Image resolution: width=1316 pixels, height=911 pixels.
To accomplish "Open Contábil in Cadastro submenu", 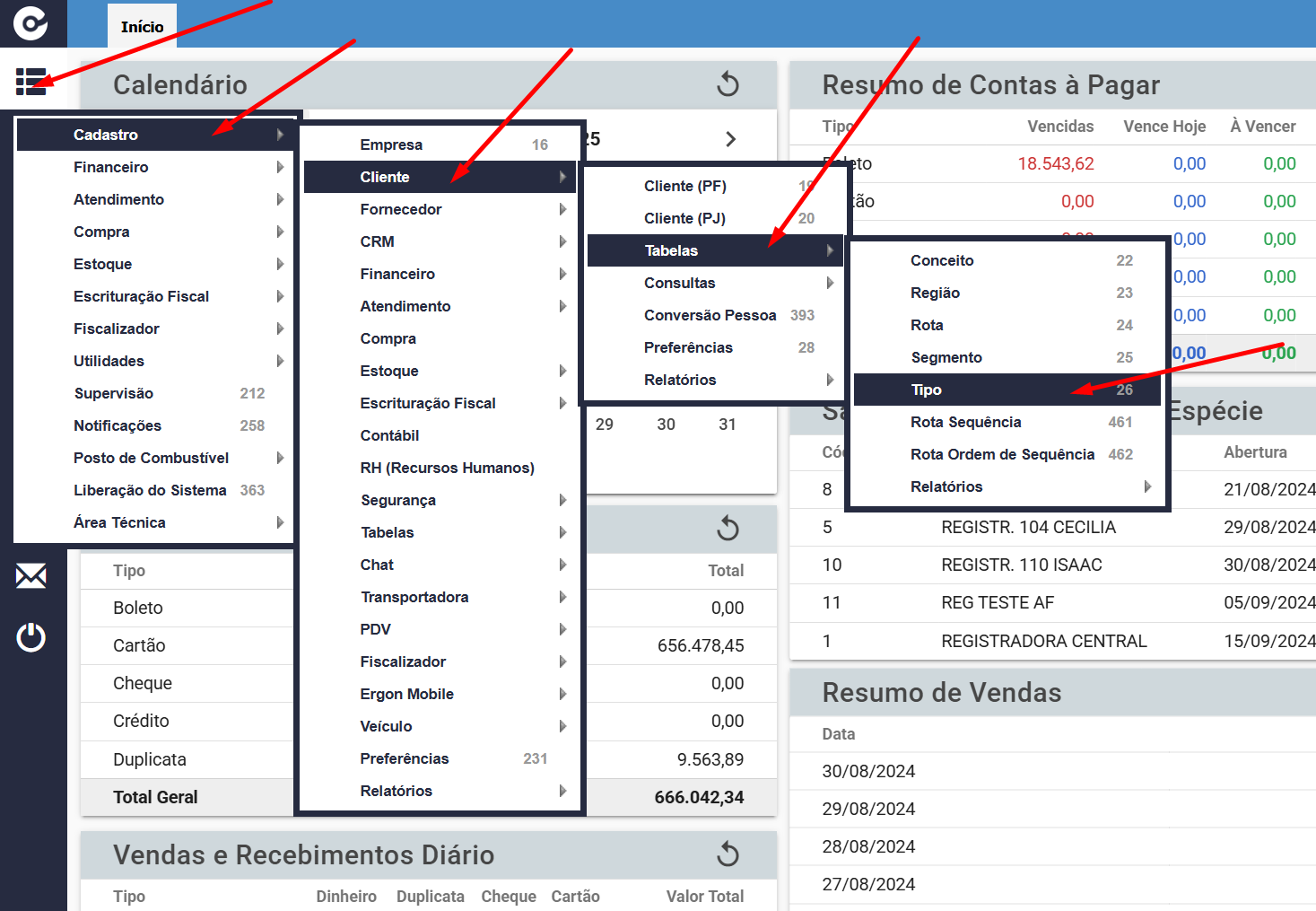I will 440,435.
